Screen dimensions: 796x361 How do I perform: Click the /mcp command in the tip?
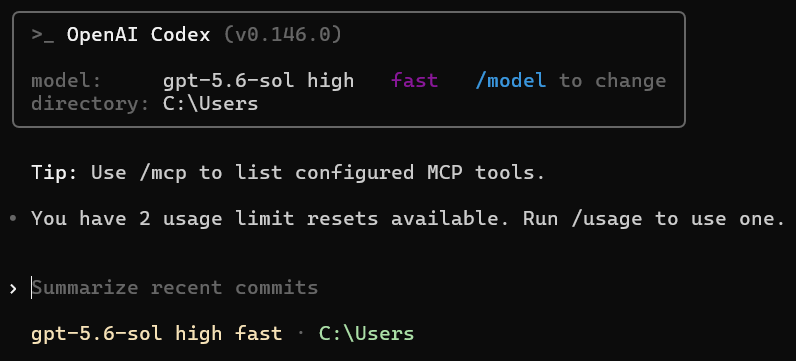pos(162,173)
